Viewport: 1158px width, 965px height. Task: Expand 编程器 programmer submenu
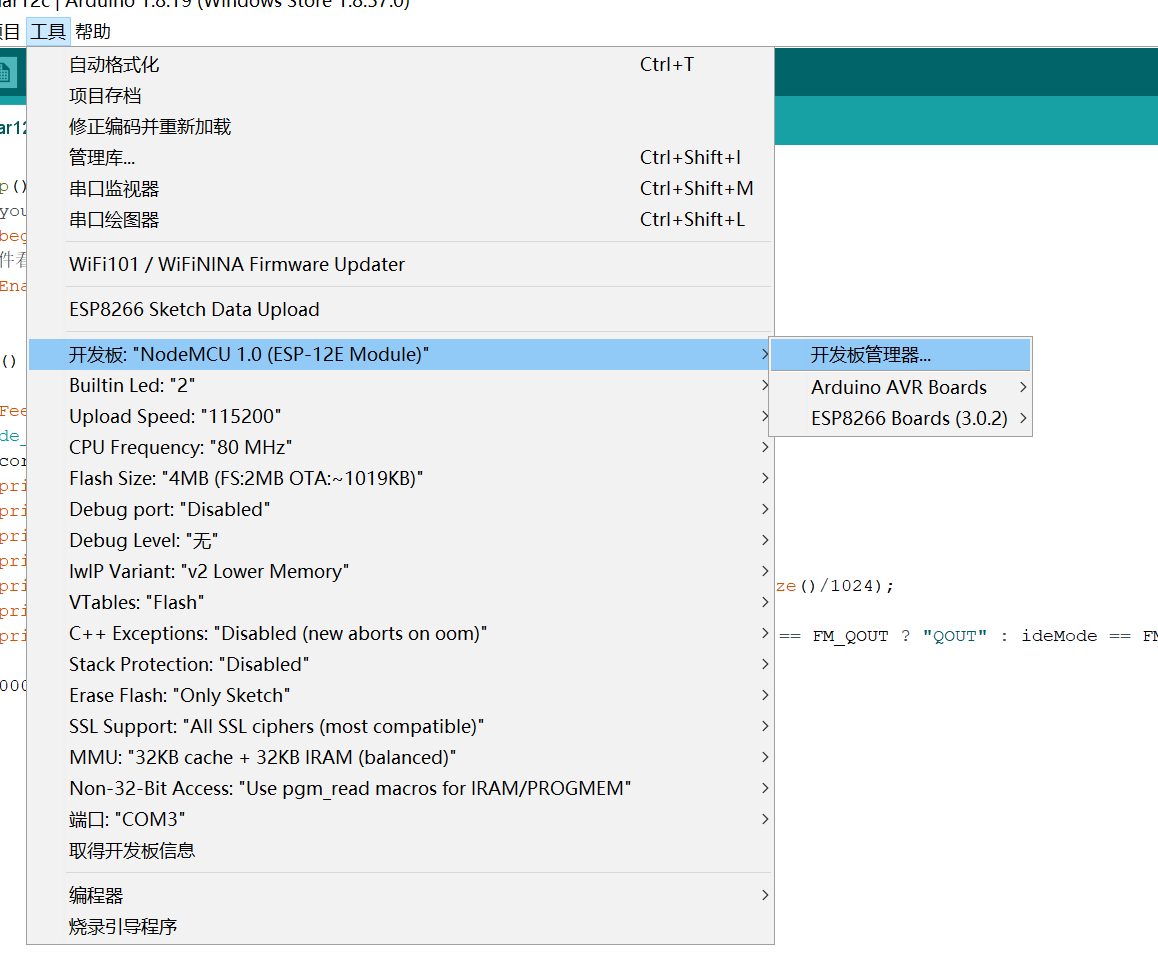pyautogui.click(x=400, y=896)
